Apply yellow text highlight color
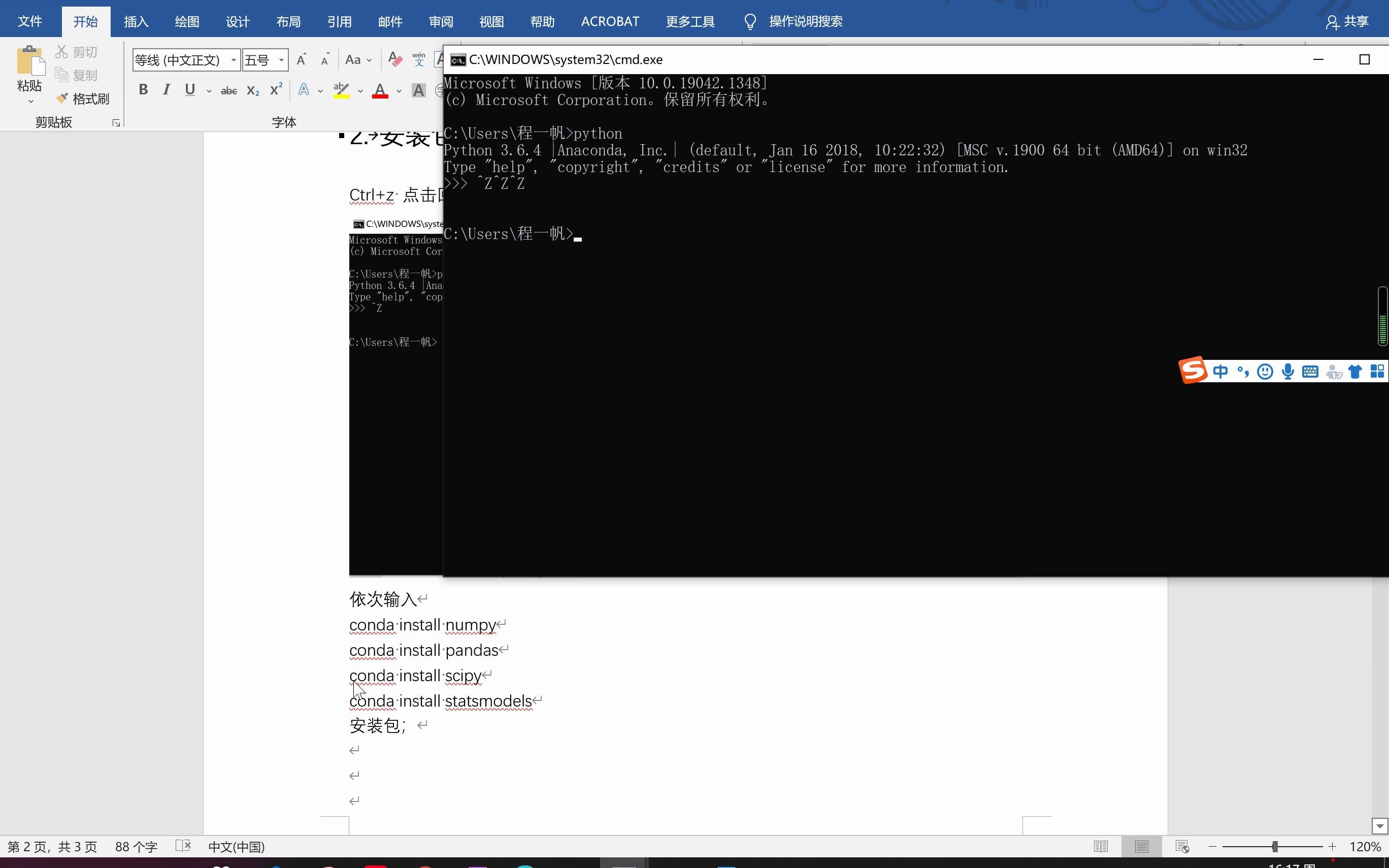This screenshot has width=1389, height=868. click(x=342, y=90)
